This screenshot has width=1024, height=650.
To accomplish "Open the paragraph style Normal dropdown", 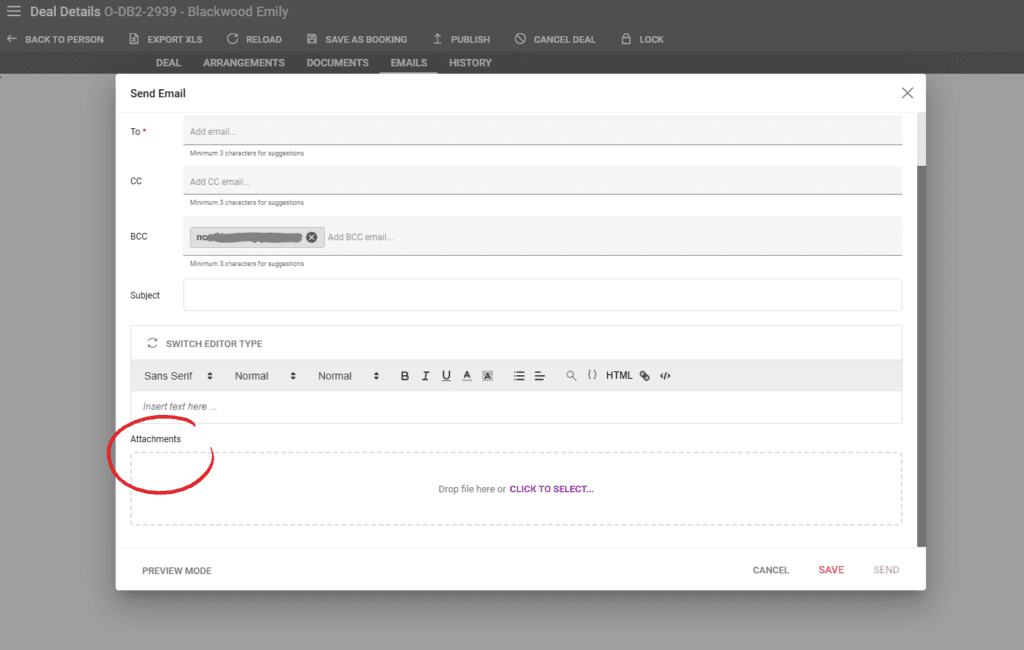I will 340,375.
